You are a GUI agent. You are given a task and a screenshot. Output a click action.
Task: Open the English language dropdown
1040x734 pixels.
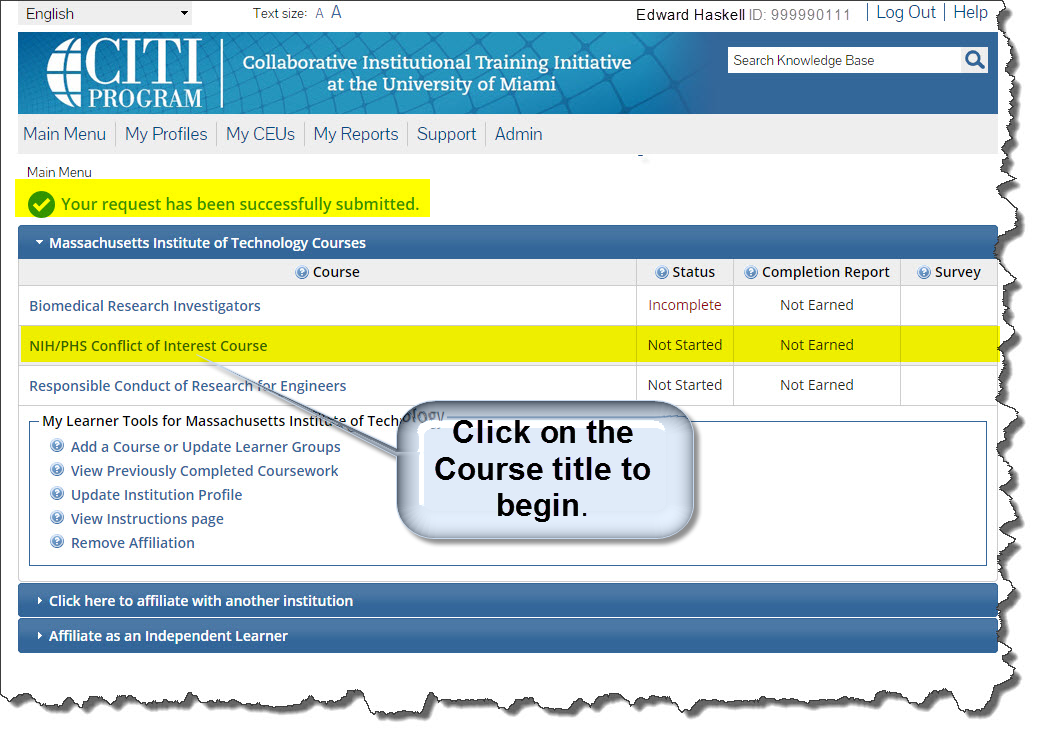[105, 14]
